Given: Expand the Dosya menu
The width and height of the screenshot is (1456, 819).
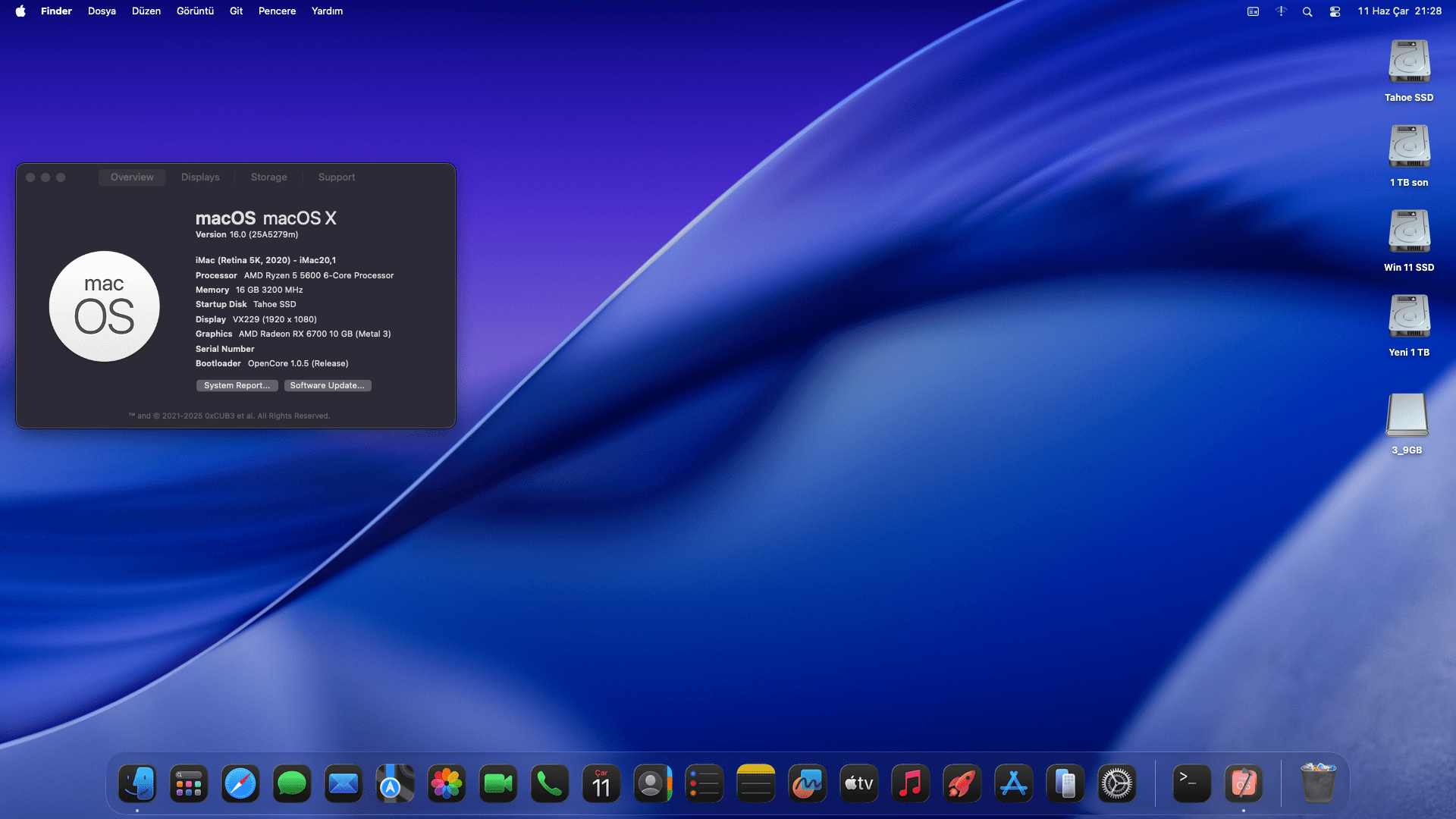Looking at the screenshot, I should click(x=102, y=11).
